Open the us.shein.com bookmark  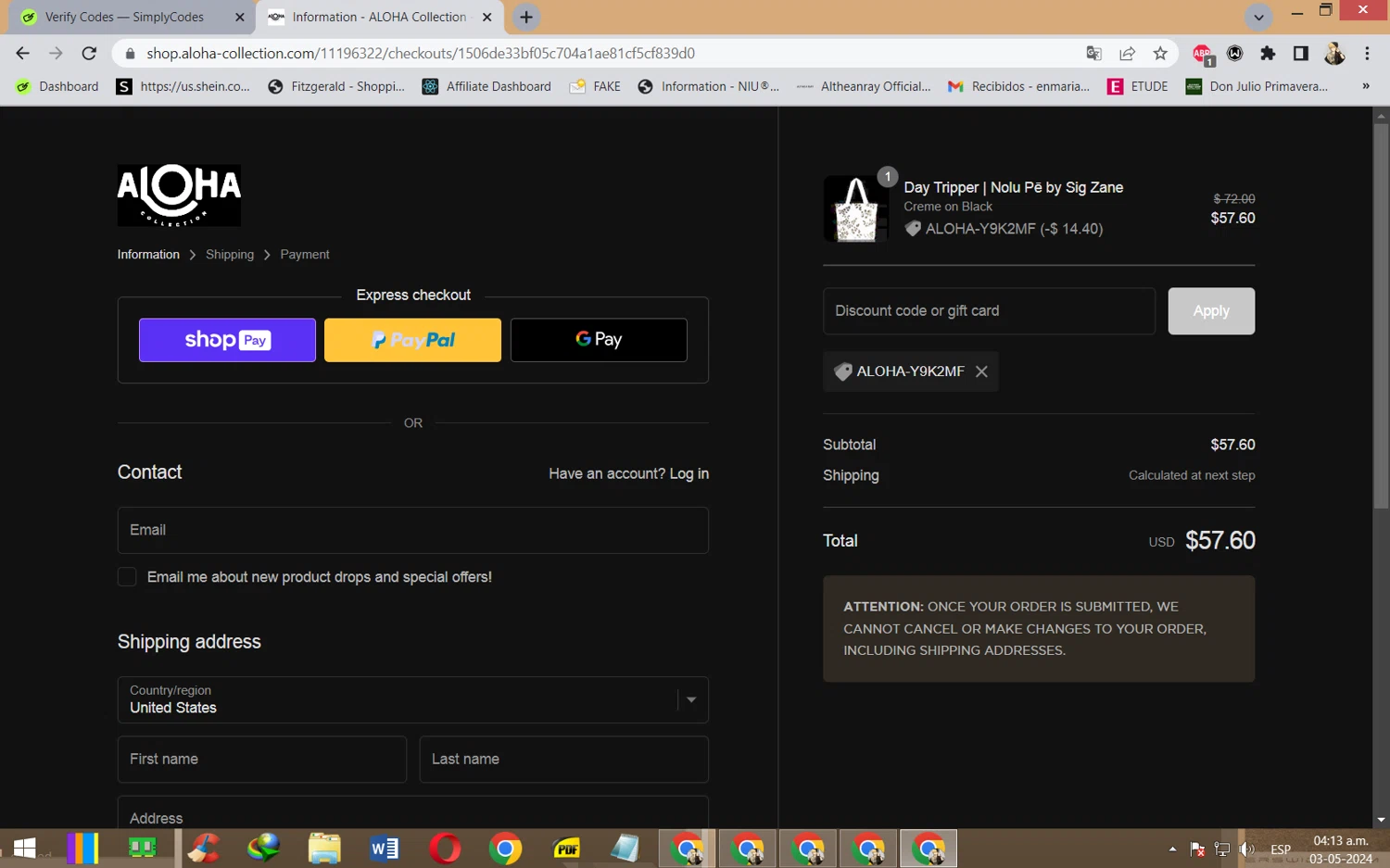(x=183, y=86)
